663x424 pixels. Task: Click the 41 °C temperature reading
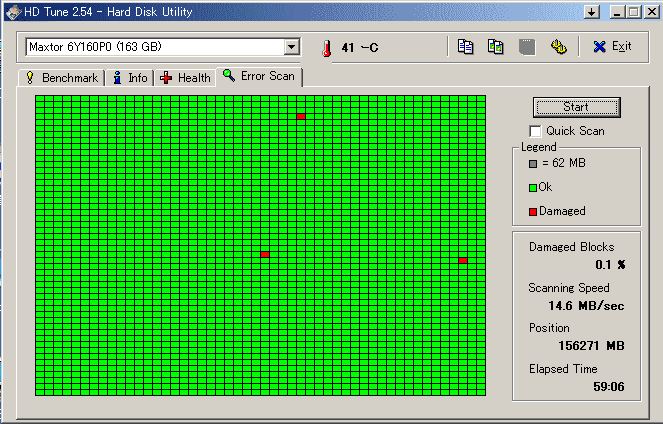click(x=360, y=48)
